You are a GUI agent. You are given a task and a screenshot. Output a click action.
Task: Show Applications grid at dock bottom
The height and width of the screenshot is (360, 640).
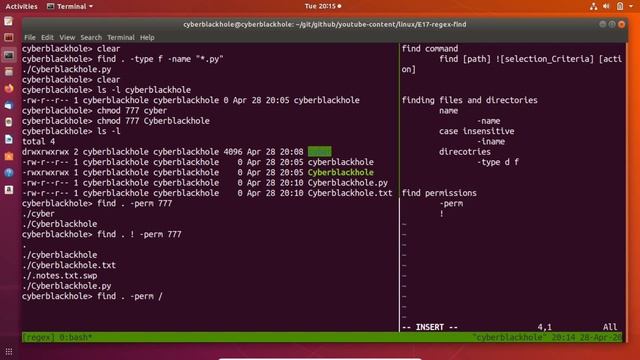pyautogui.click(x=9, y=351)
